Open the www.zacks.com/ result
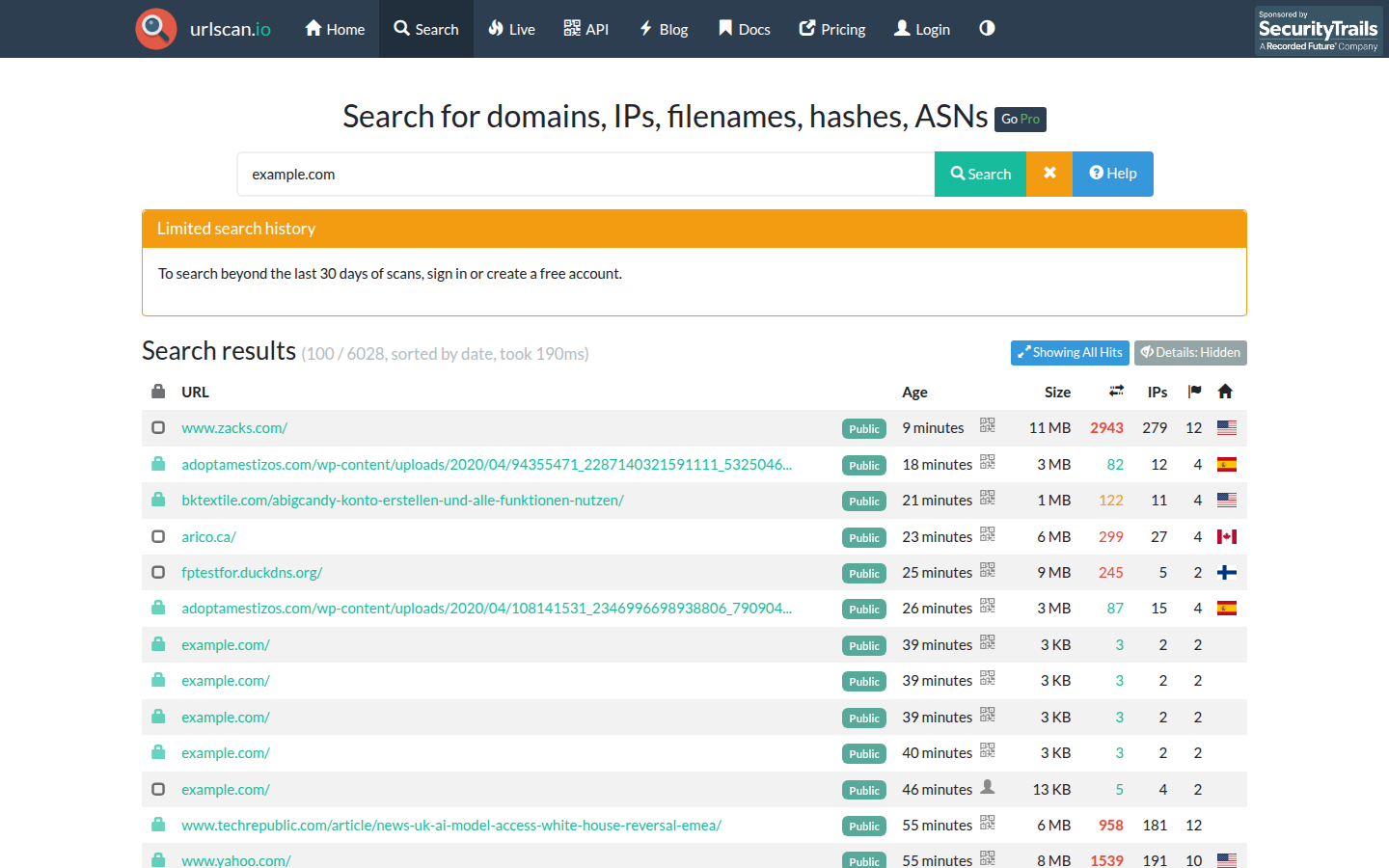Screen dimensions: 1389x868 pyautogui.click(x=234, y=428)
